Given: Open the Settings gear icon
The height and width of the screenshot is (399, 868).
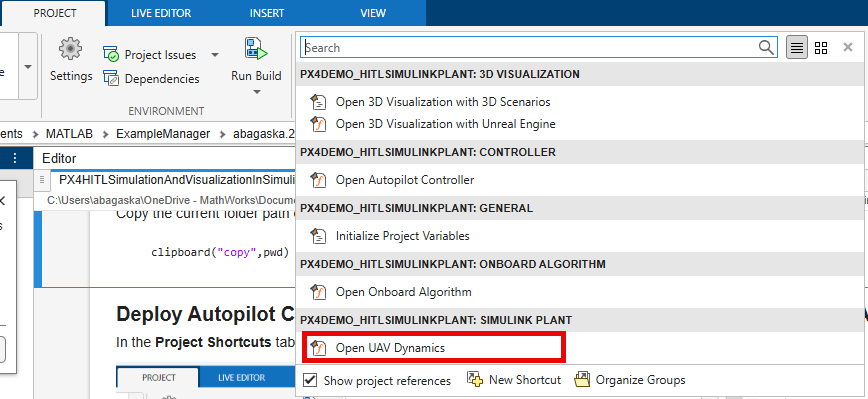Looking at the screenshot, I should pyautogui.click(x=70, y=49).
